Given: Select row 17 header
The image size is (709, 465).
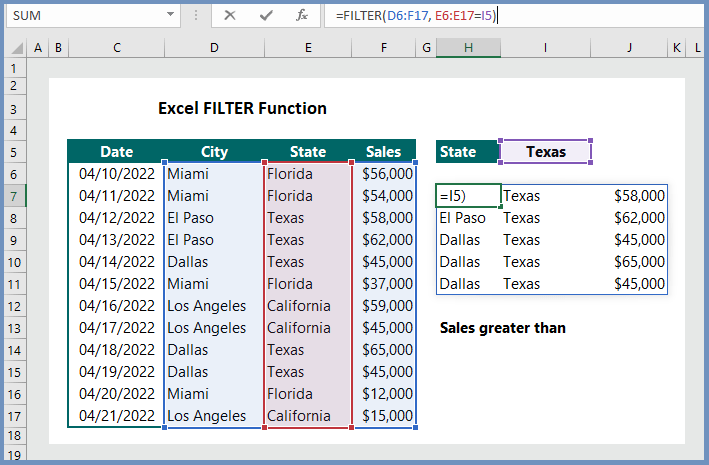Looking at the screenshot, I should [14, 416].
